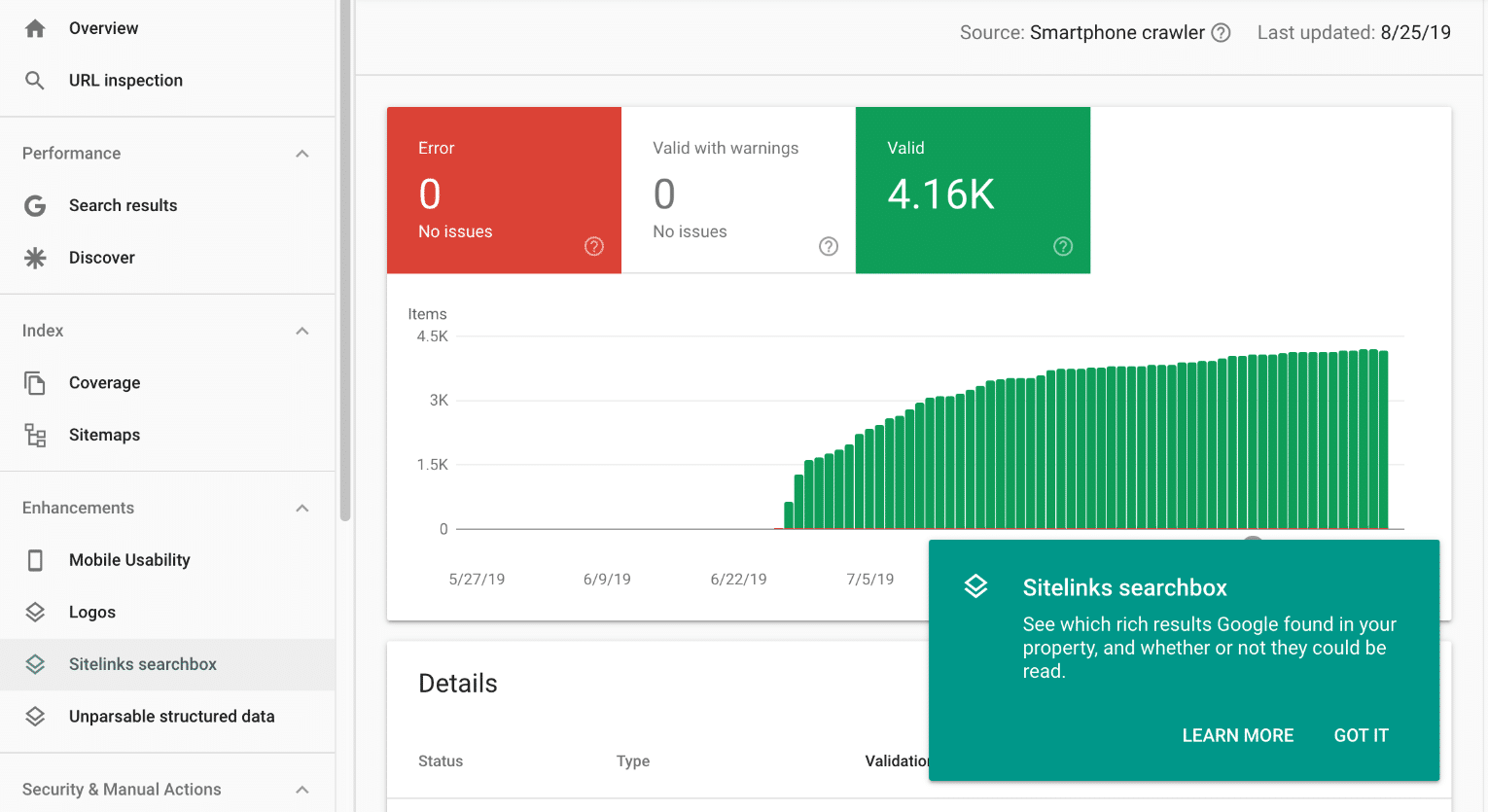The height and width of the screenshot is (812, 1488).
Task: Dismiss tooltip with GOT IT button
Action: [x=1361, y=735]
